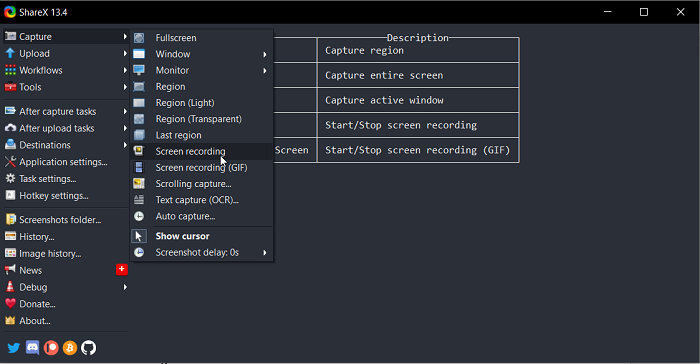The image size is (700, 364).
Task: Click the Monitor capture icon
Action: [x=139, y=70]
